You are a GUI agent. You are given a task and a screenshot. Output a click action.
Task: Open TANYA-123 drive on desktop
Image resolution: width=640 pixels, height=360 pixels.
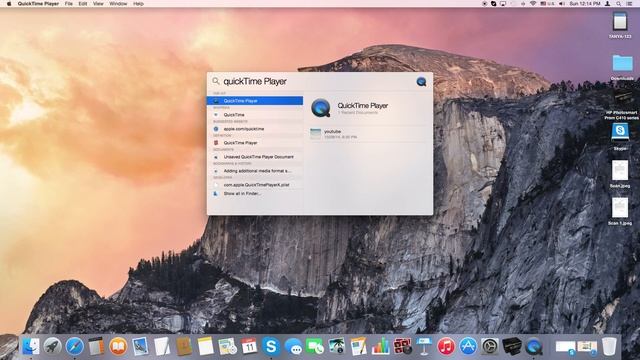[620, 25]
